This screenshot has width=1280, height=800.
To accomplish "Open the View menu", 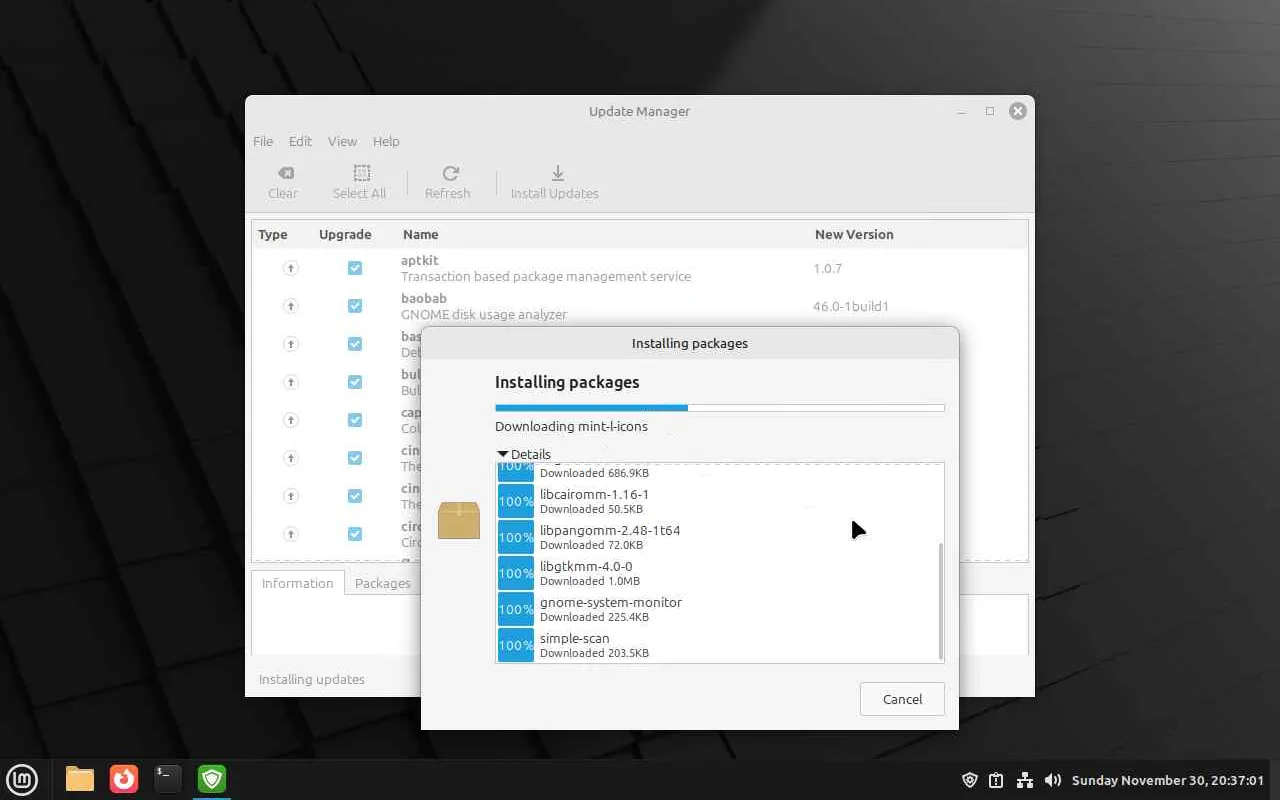I will coord(342,141).
